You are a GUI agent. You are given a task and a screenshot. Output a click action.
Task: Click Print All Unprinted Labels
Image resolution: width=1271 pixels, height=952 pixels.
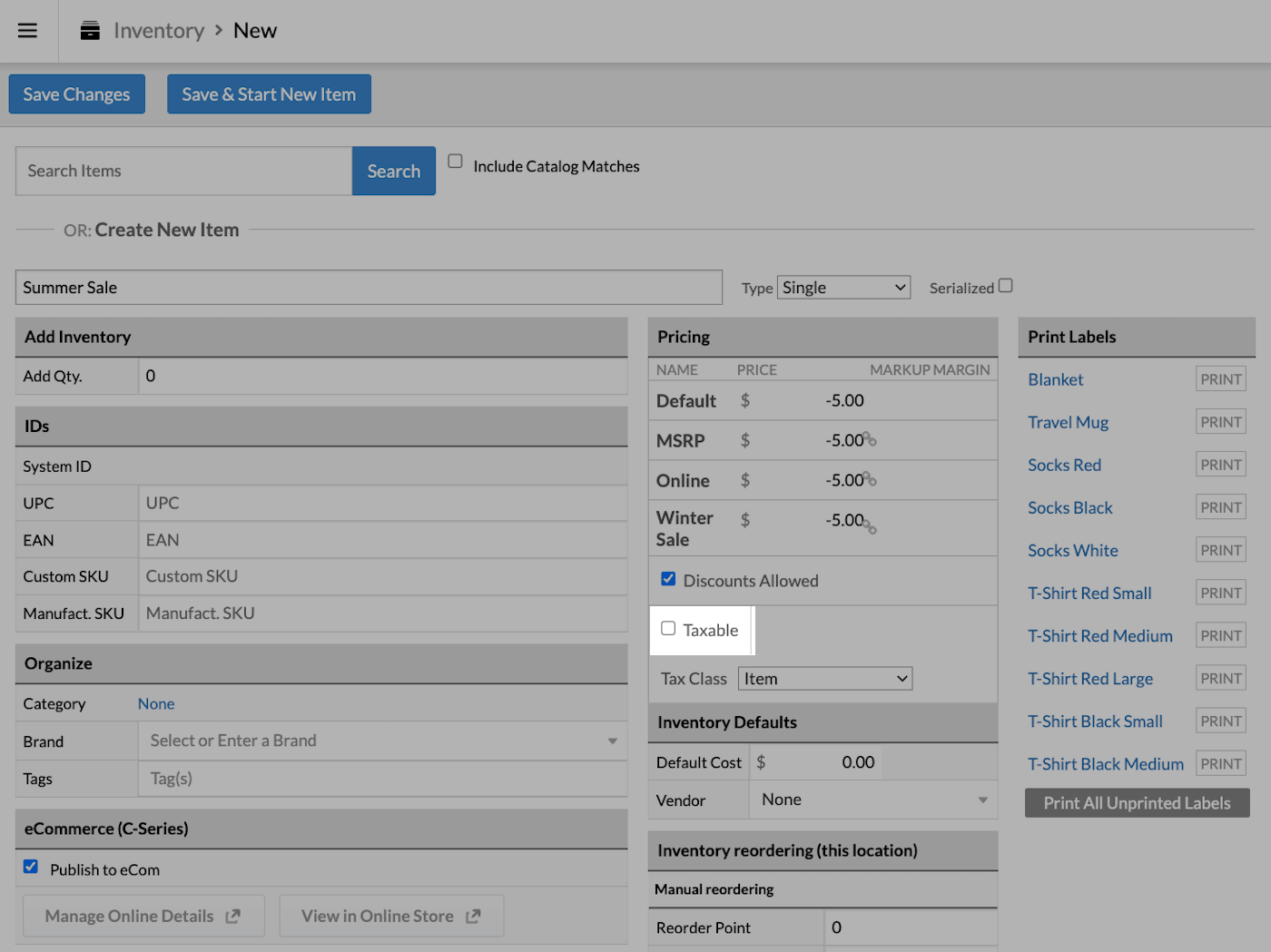(1138, 803)
